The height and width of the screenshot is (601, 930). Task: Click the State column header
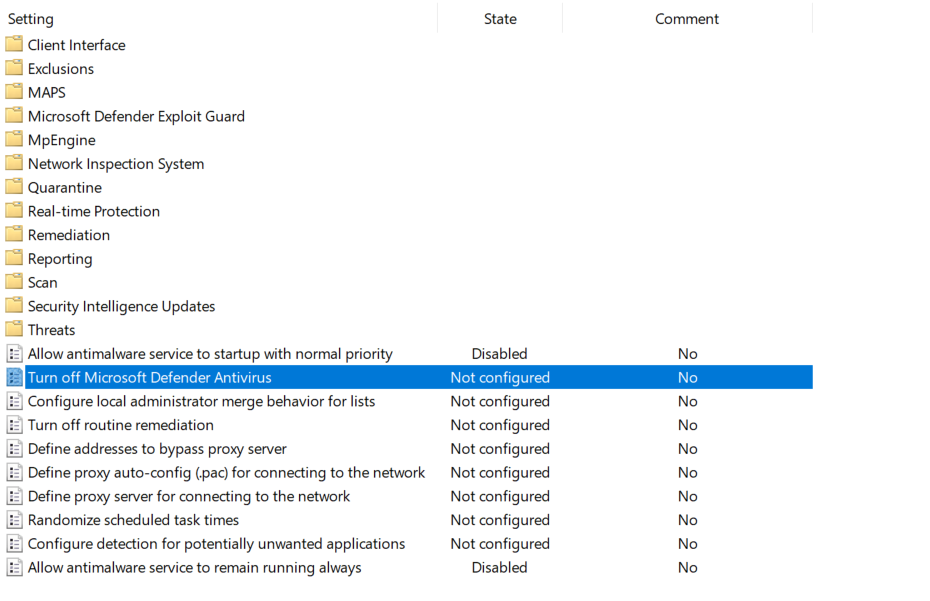click(499, 18)
